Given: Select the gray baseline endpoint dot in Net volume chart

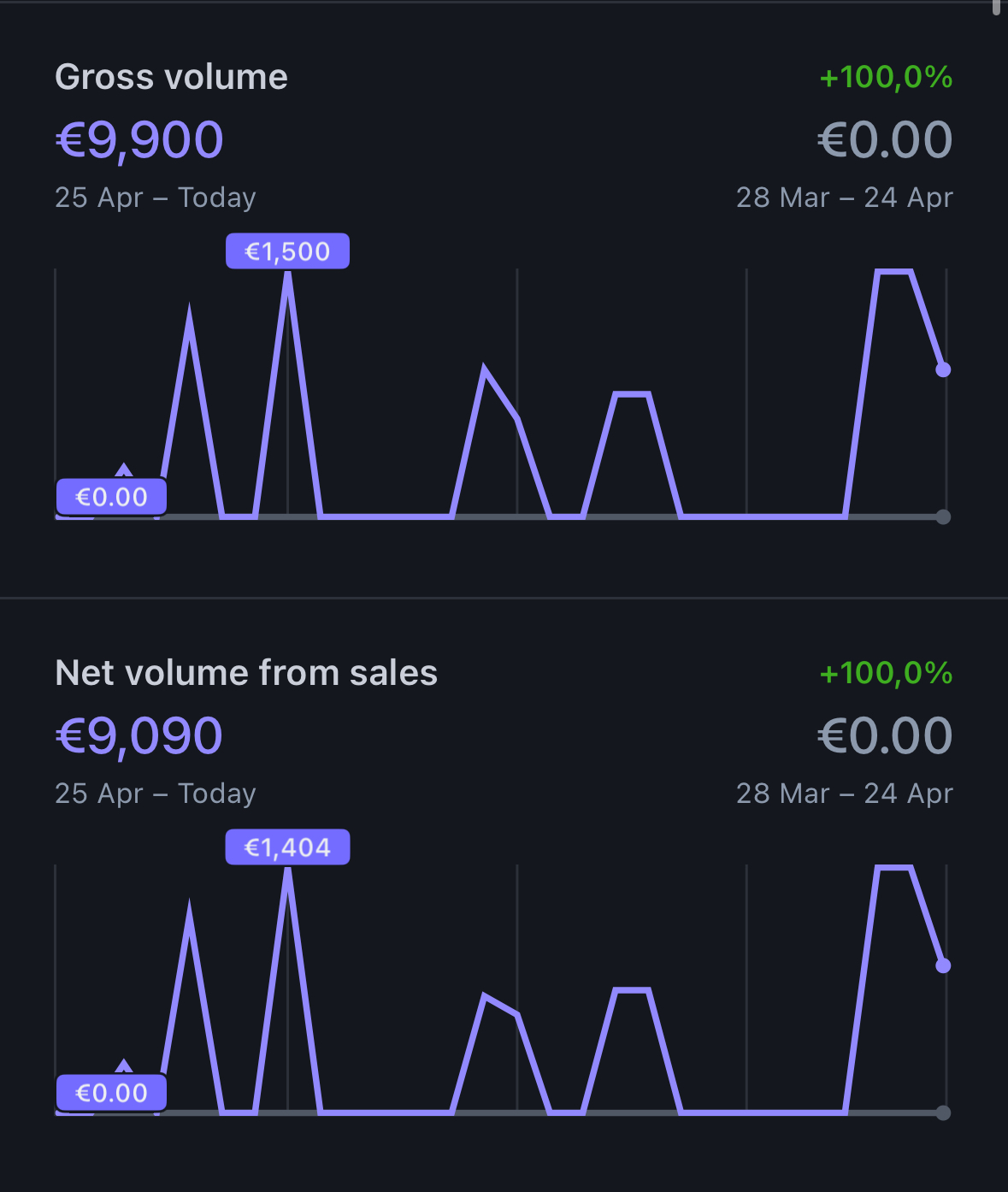Looking at the screenshot, I should (x=943, y=1112).
